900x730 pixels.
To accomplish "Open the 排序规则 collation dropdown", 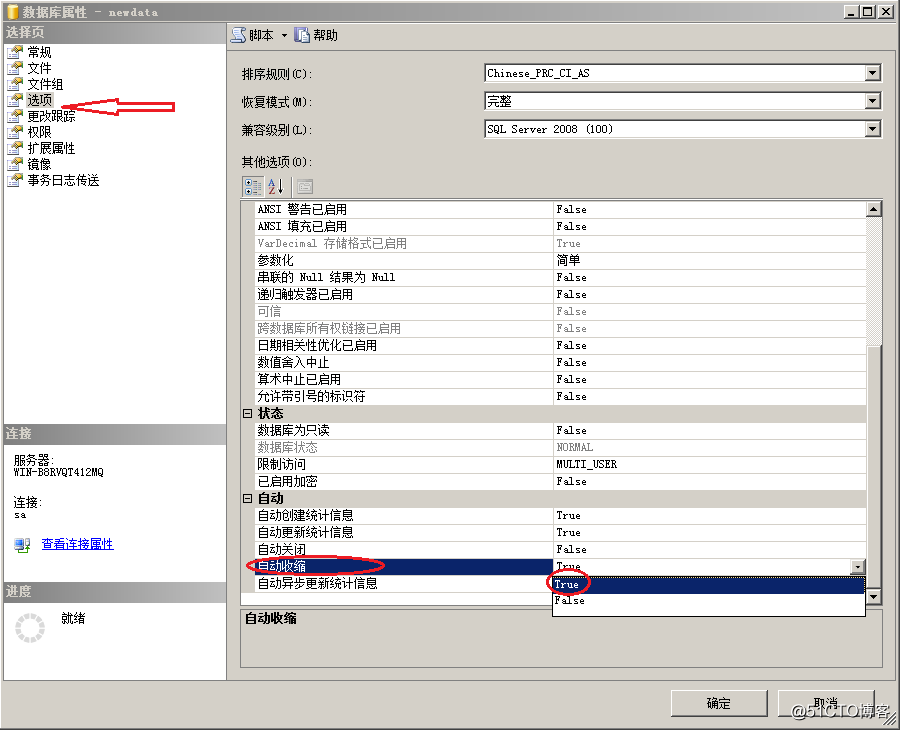I will 872,73.
